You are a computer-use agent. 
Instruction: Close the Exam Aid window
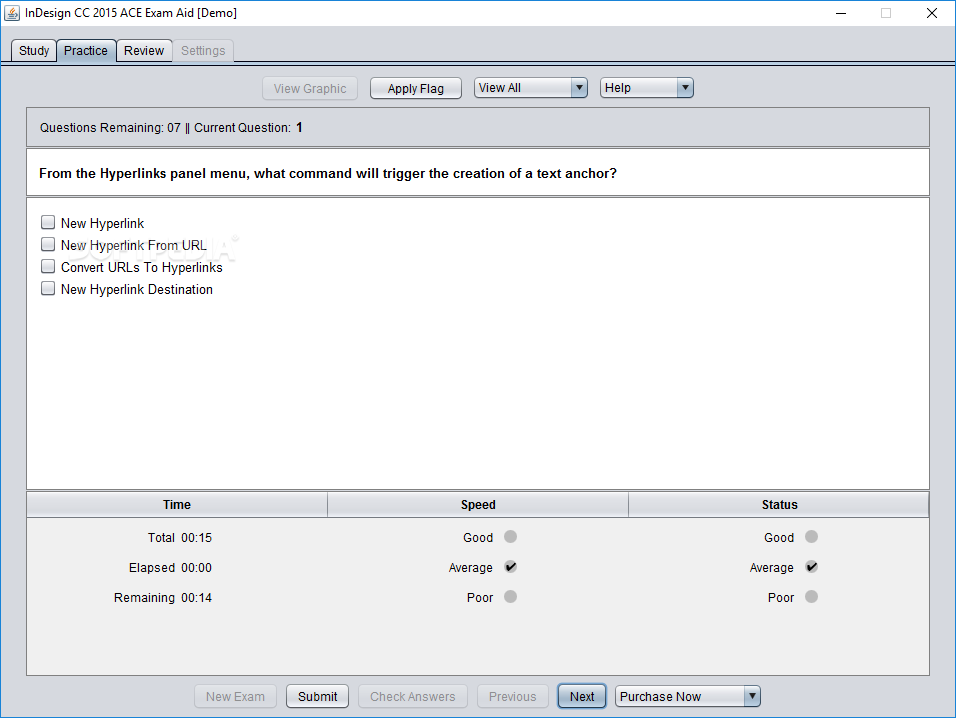point(932,13)
